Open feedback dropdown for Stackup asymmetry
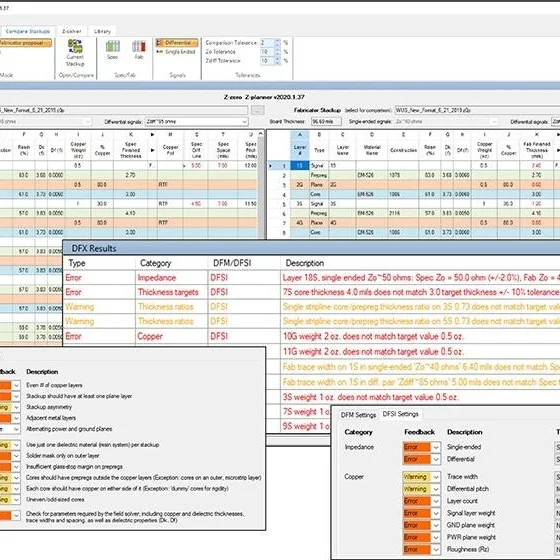This screenshot has height=560, width=560. pos(16,407)
